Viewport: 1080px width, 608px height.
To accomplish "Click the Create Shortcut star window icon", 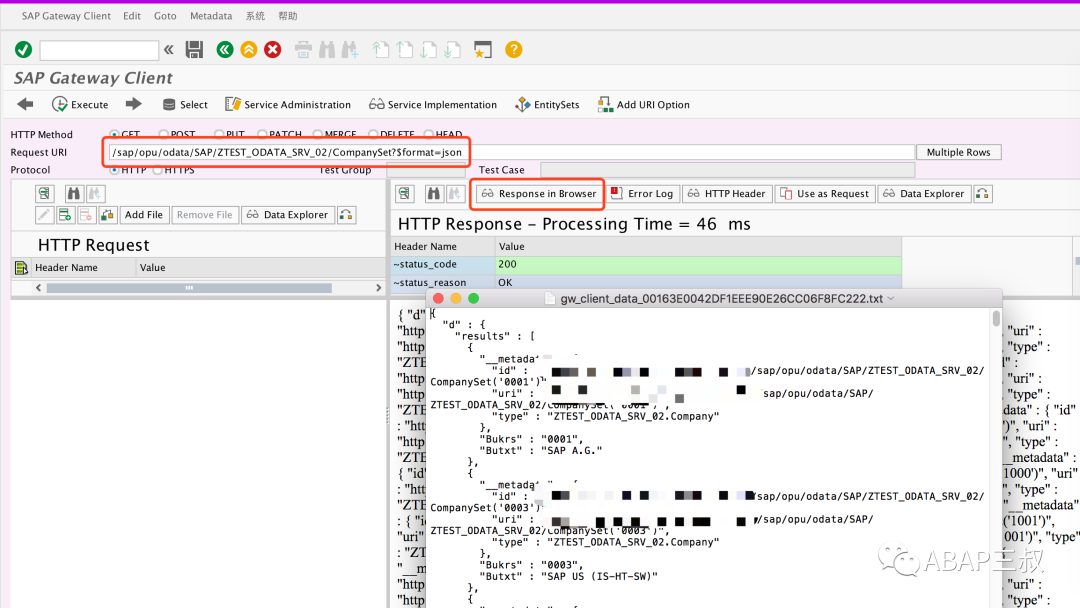I will click(x=483, y=50).
